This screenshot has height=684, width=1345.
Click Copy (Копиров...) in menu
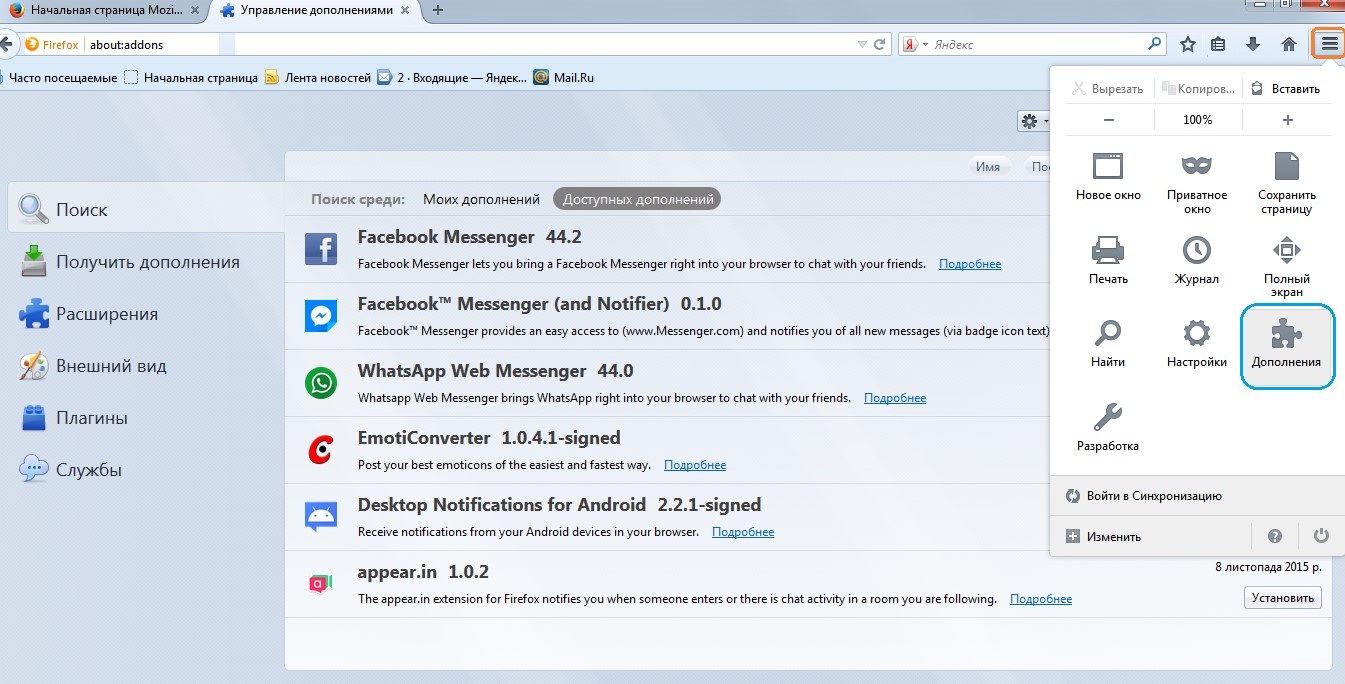tap(1198, 88)
